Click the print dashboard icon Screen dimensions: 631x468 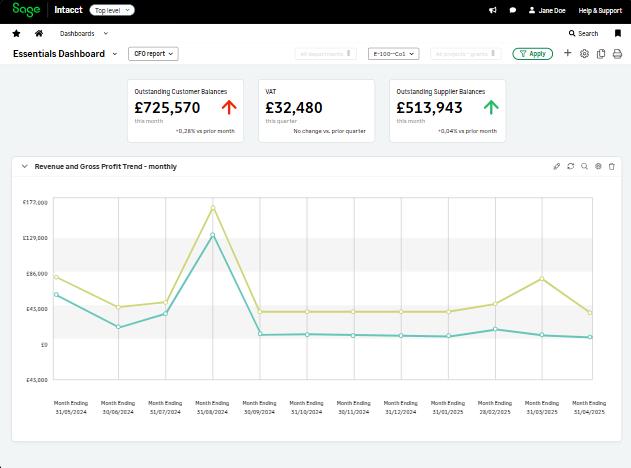click(x=617, y=54)
